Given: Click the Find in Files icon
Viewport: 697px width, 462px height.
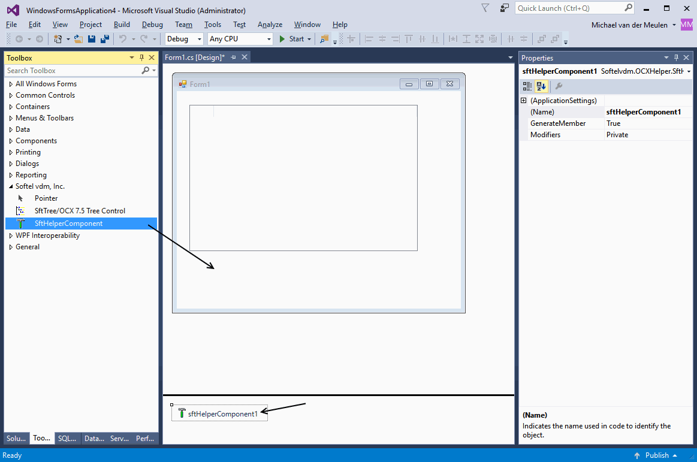Looking at the screenshot, I should coord(324,39).
